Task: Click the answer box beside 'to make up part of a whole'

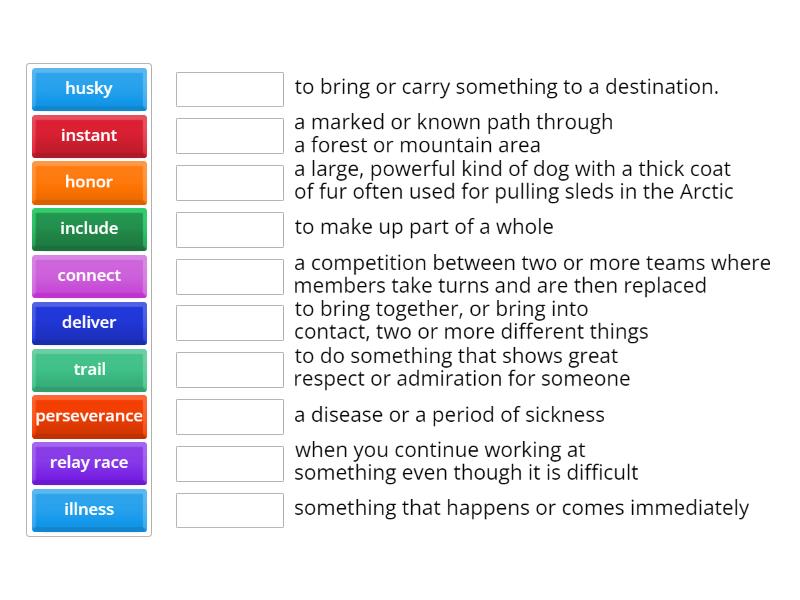Action: pyautogui.click(x=229, y=229)
